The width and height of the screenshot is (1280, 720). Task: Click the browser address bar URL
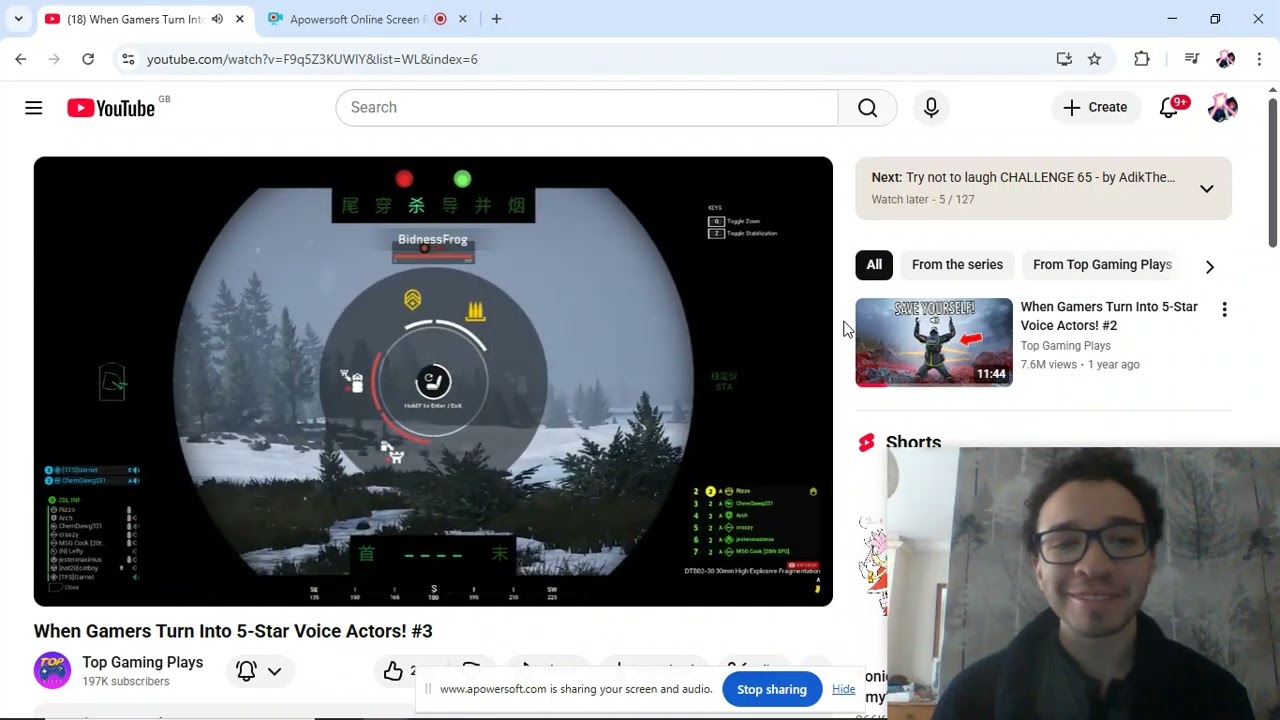[312, 59]
